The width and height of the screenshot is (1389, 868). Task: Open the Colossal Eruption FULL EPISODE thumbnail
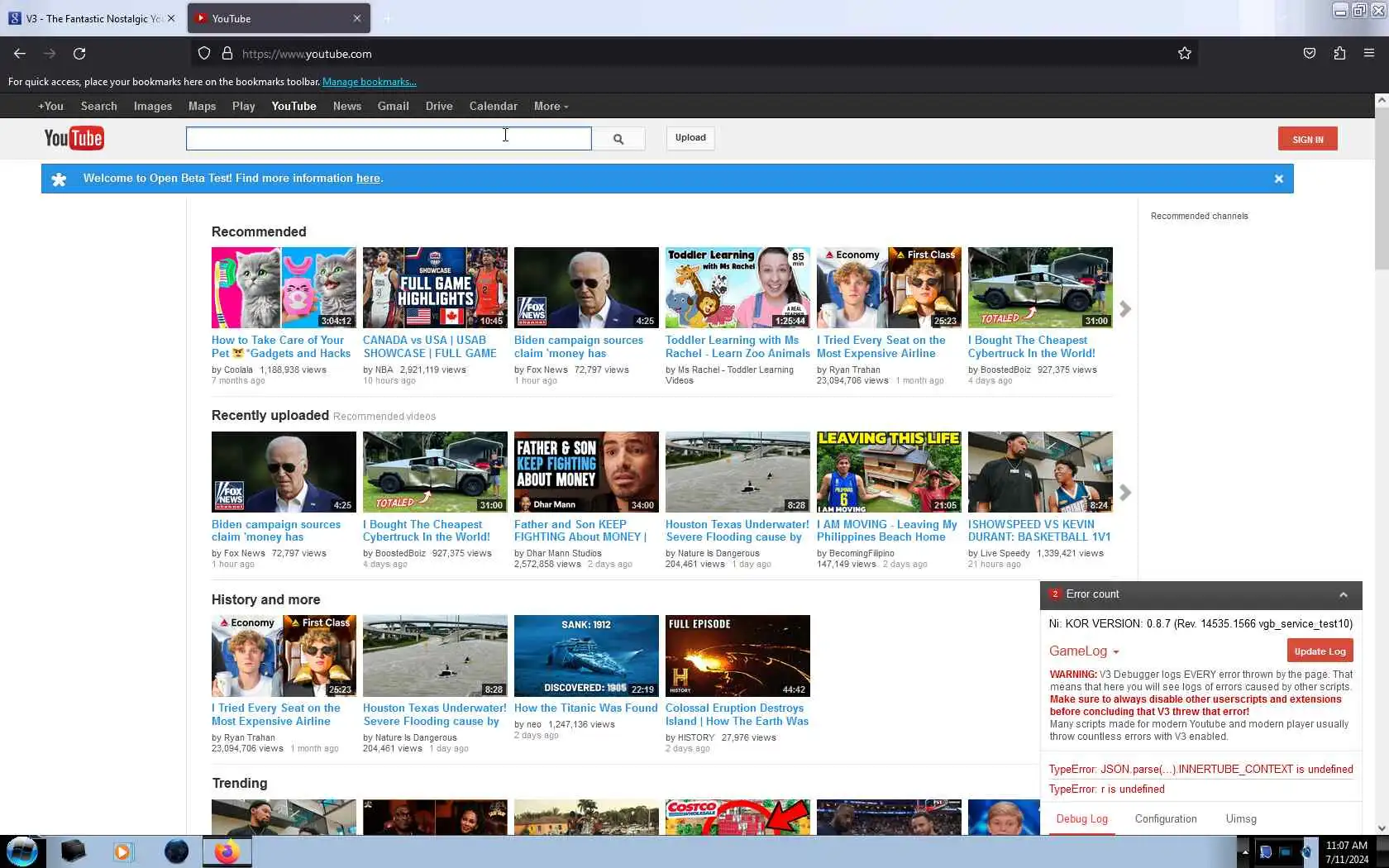(x=737, y=656)
